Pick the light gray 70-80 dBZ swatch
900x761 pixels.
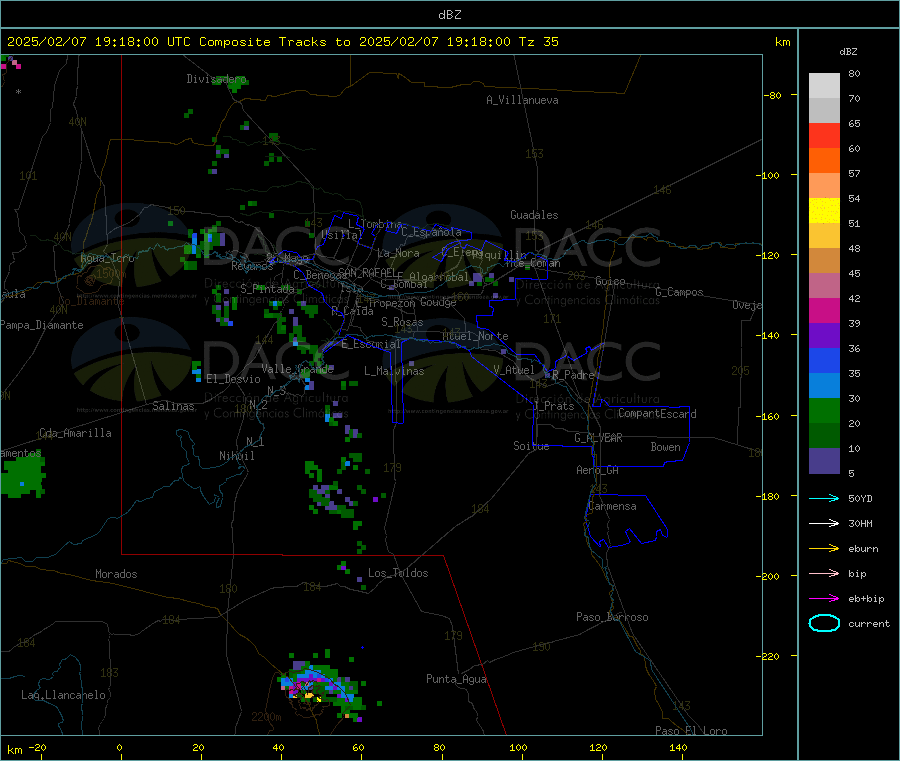point(824,86)
